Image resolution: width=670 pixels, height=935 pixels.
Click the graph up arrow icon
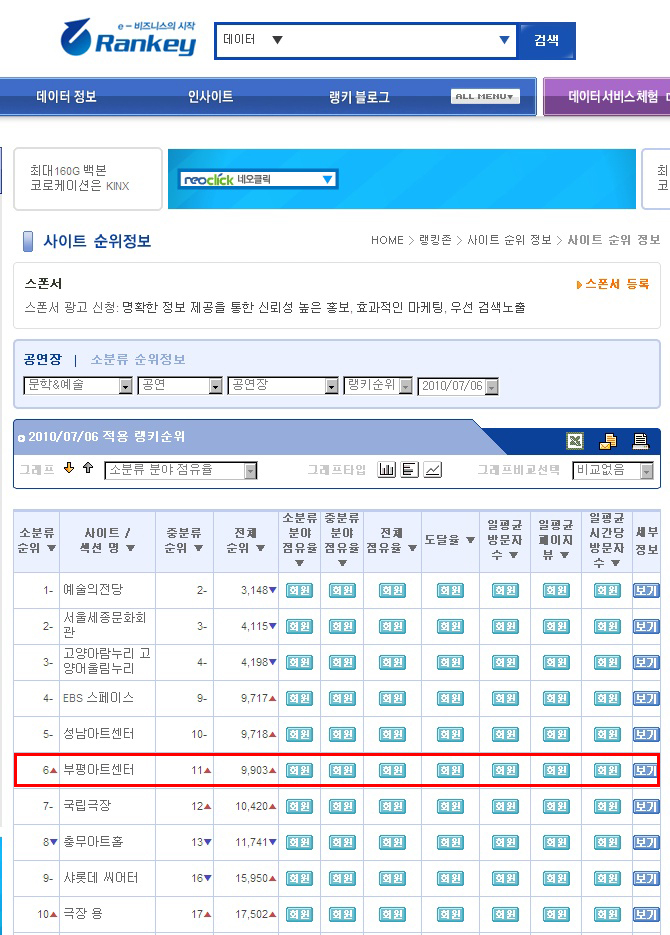point(88,468)
